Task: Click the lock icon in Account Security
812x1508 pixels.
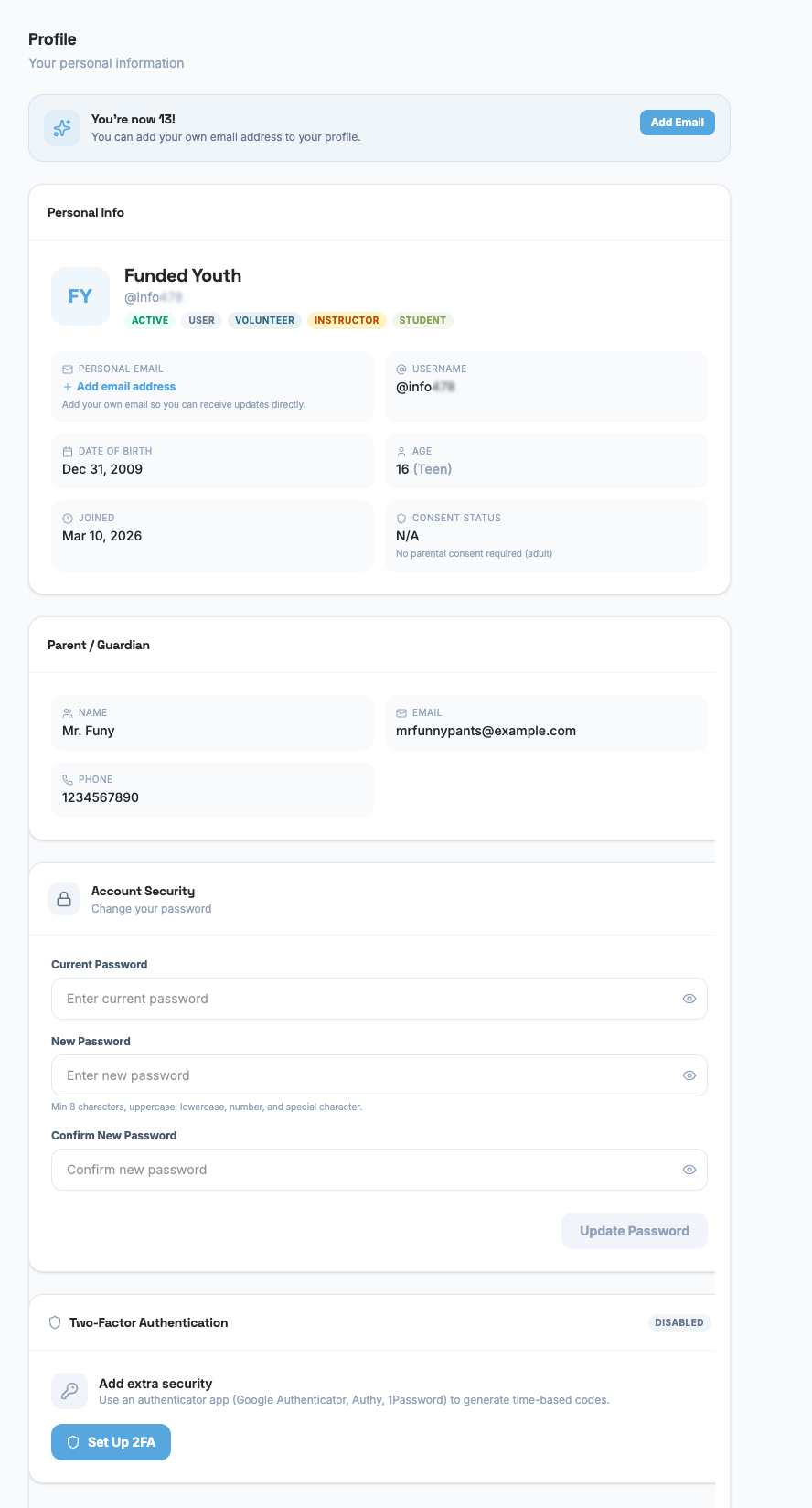Action: [x=64, y=898]
